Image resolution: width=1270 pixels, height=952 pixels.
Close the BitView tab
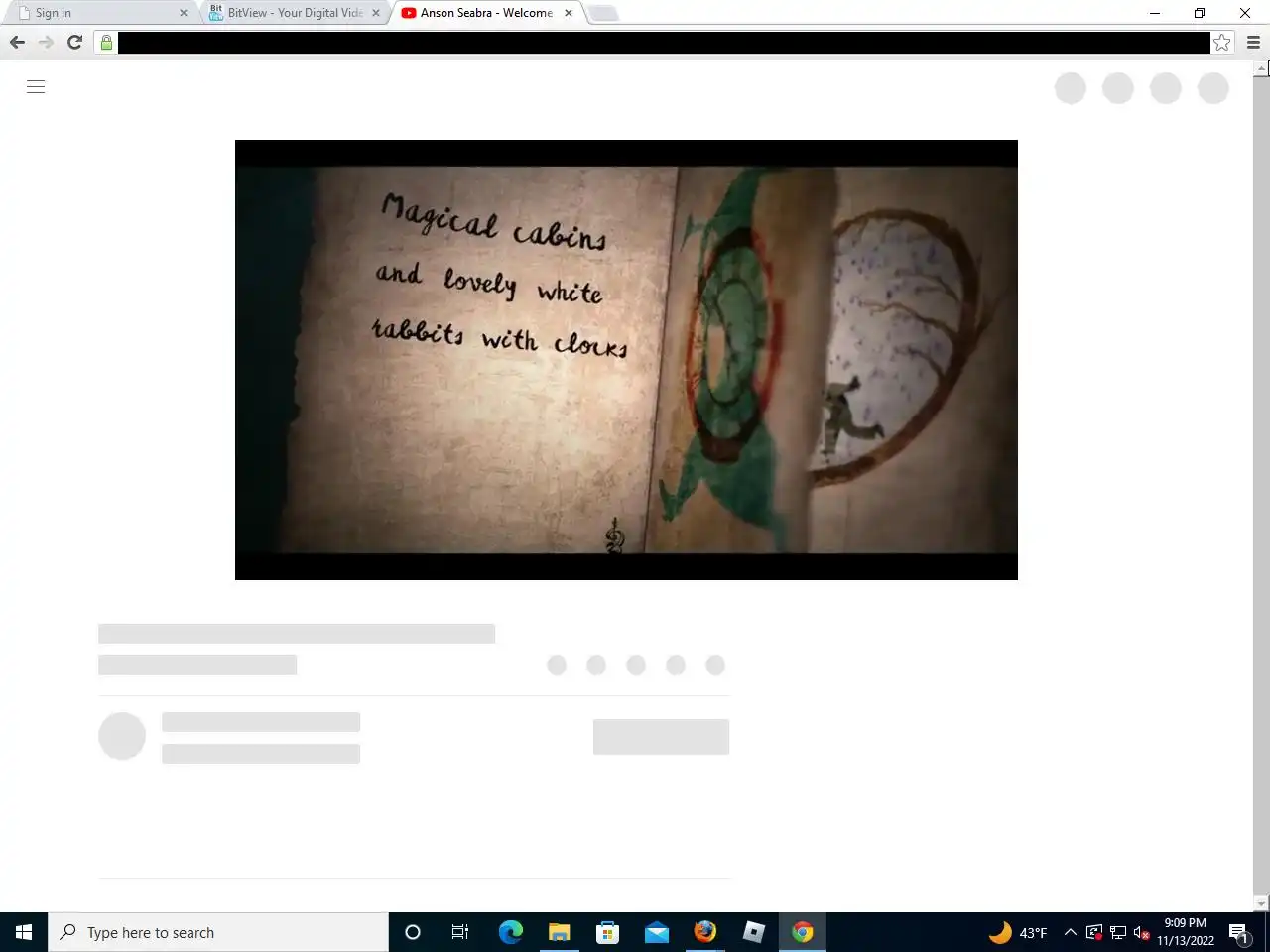(x=375, y=13)
